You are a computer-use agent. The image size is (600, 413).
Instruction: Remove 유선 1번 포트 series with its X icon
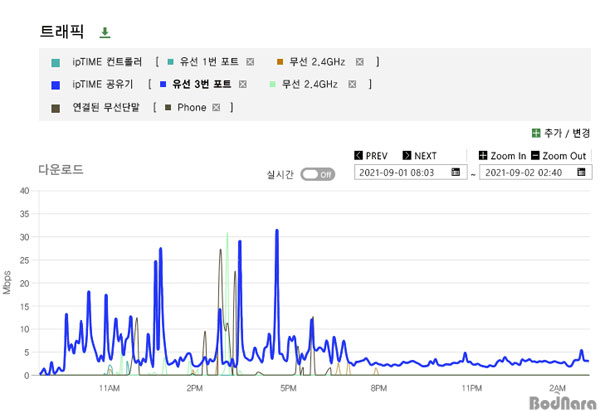(250, 62)
